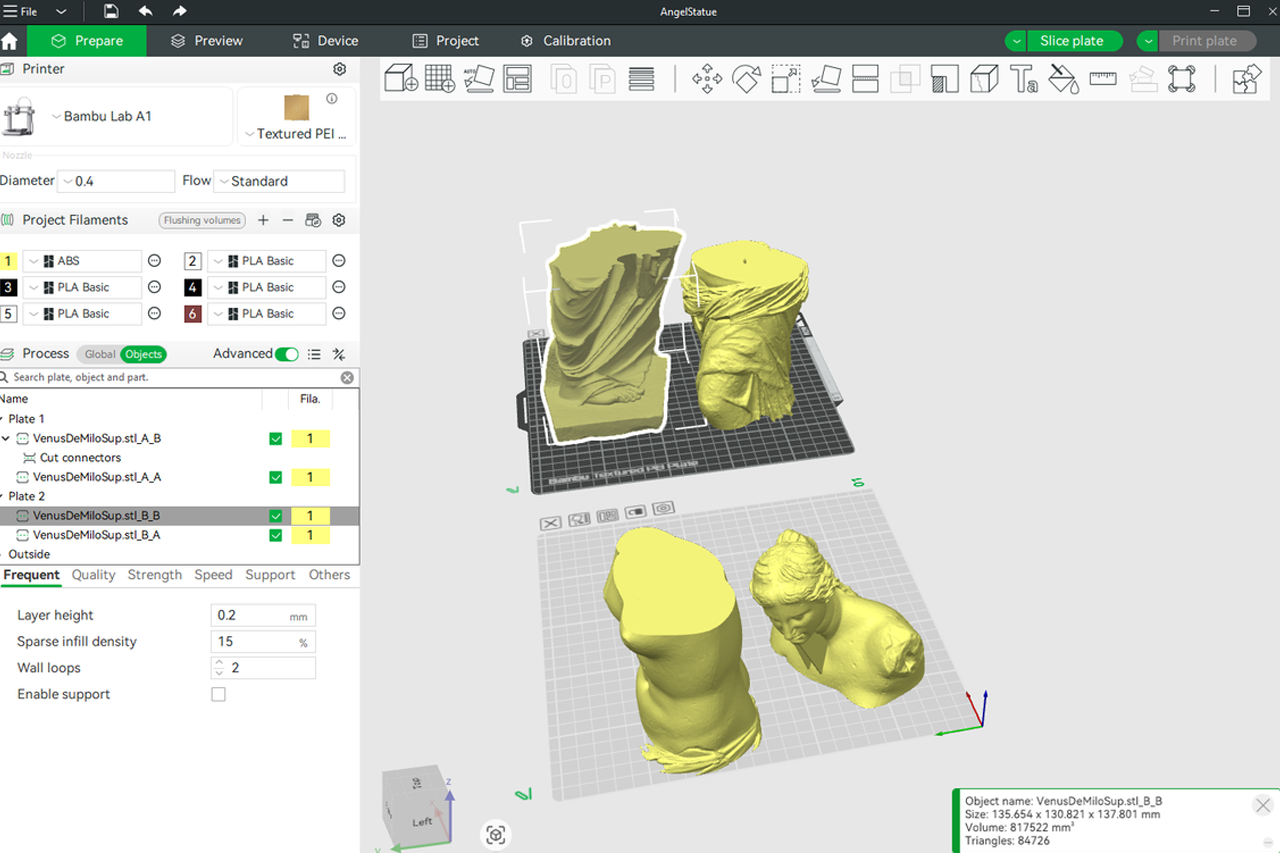
Task: Open the Support painting tool
Action: coord(945,79)
